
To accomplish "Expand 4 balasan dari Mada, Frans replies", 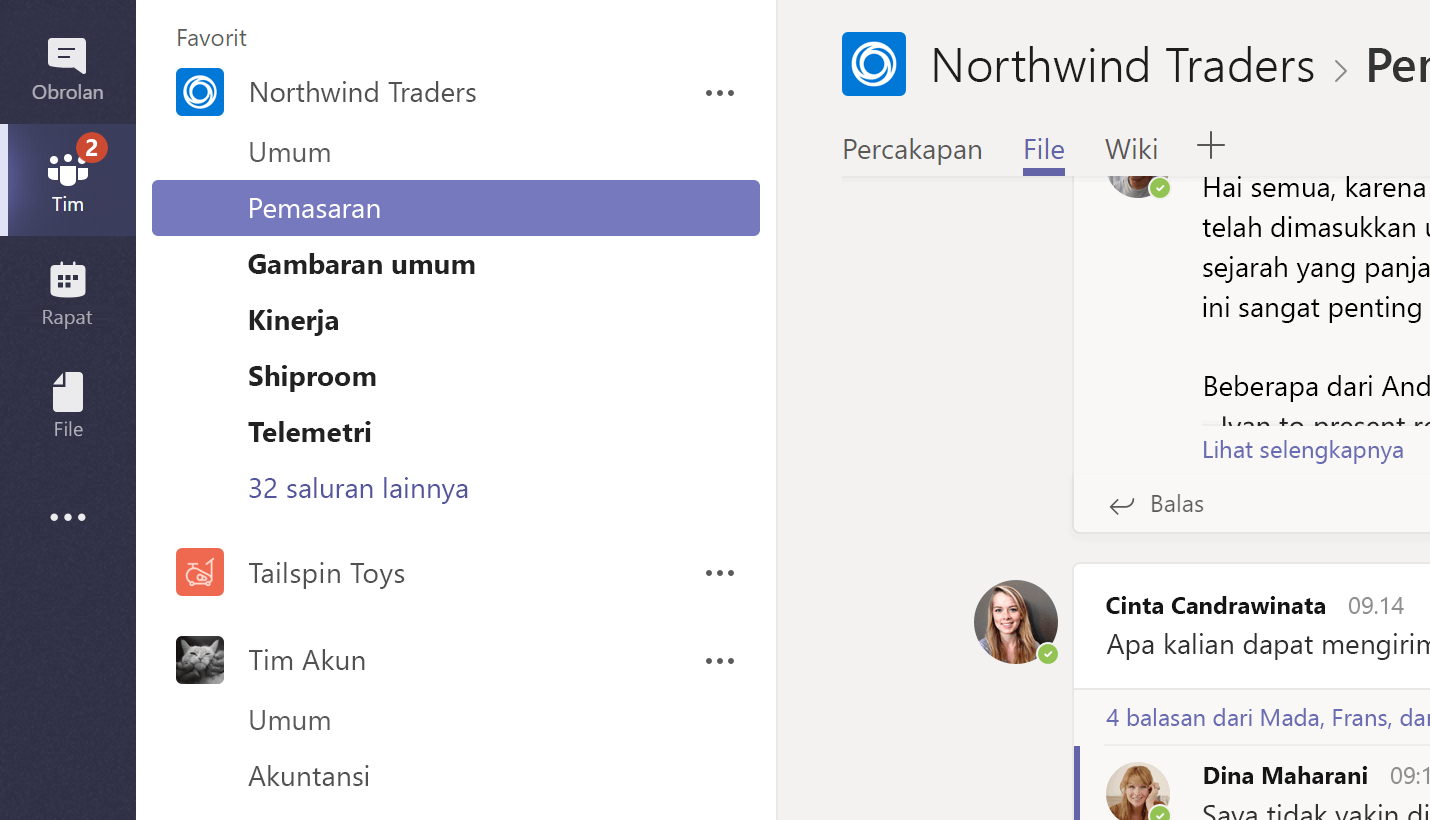I will [1267, 717].
